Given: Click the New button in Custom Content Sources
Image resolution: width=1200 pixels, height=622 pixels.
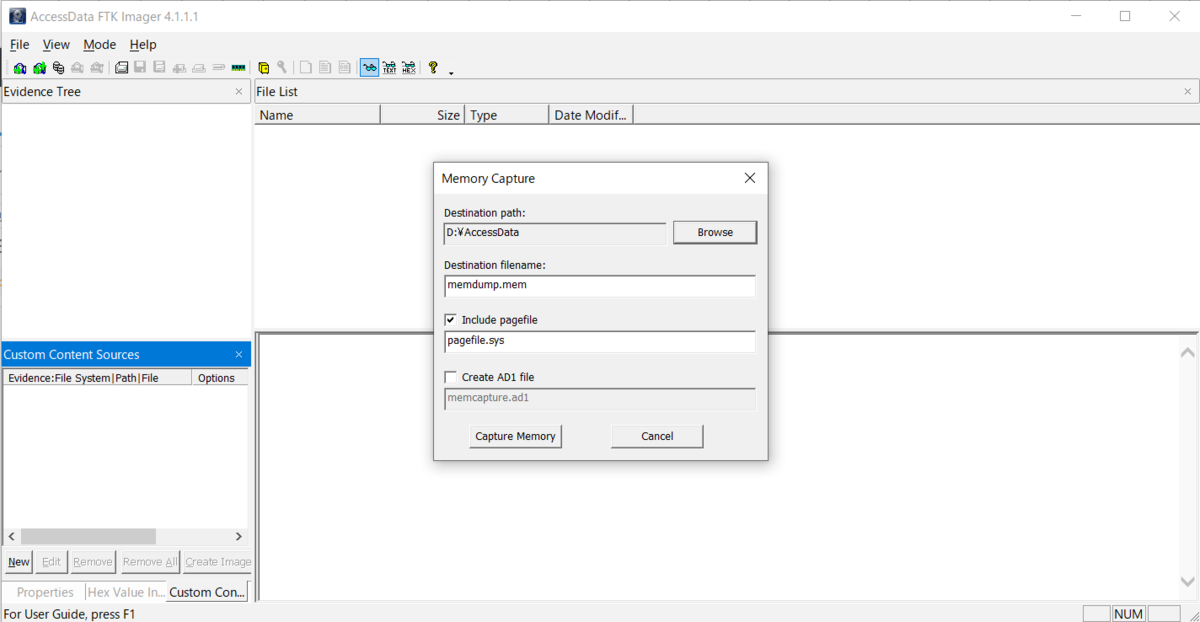Looking at the screenshot, I should tap(19, 562).
